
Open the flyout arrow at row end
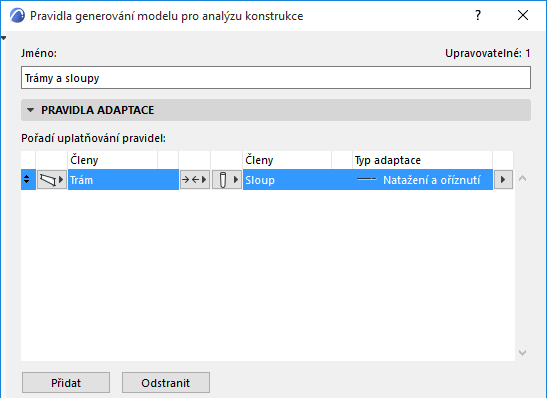point(503,180)
